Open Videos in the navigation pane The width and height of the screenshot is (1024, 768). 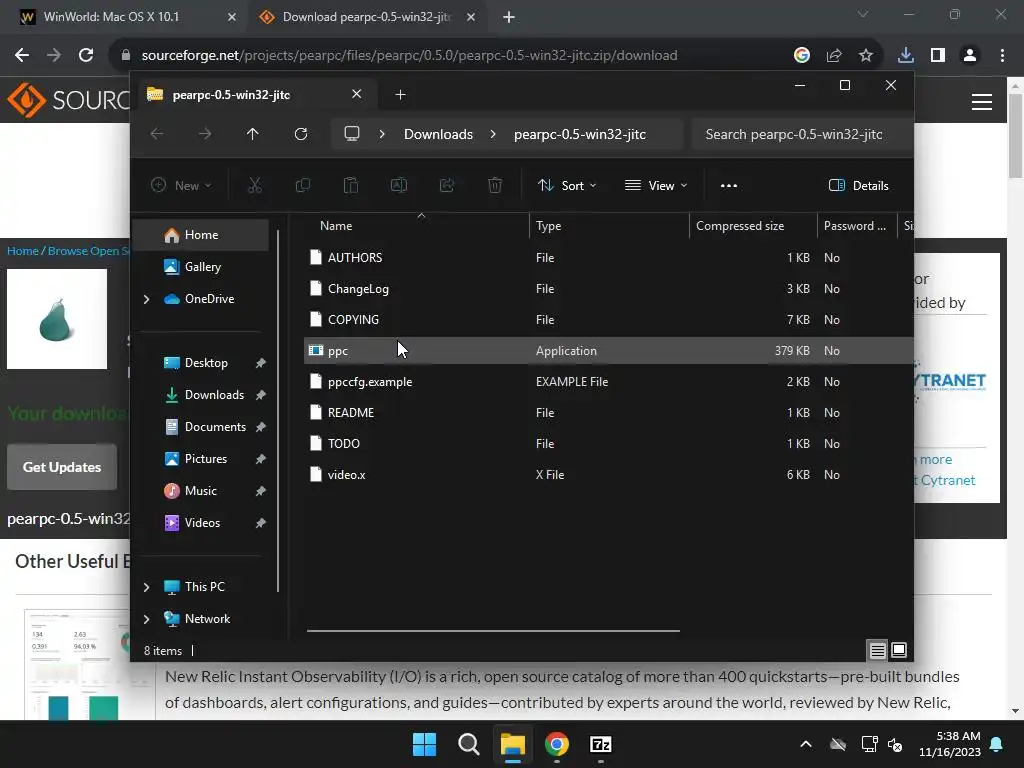click(x=202, y=523)
